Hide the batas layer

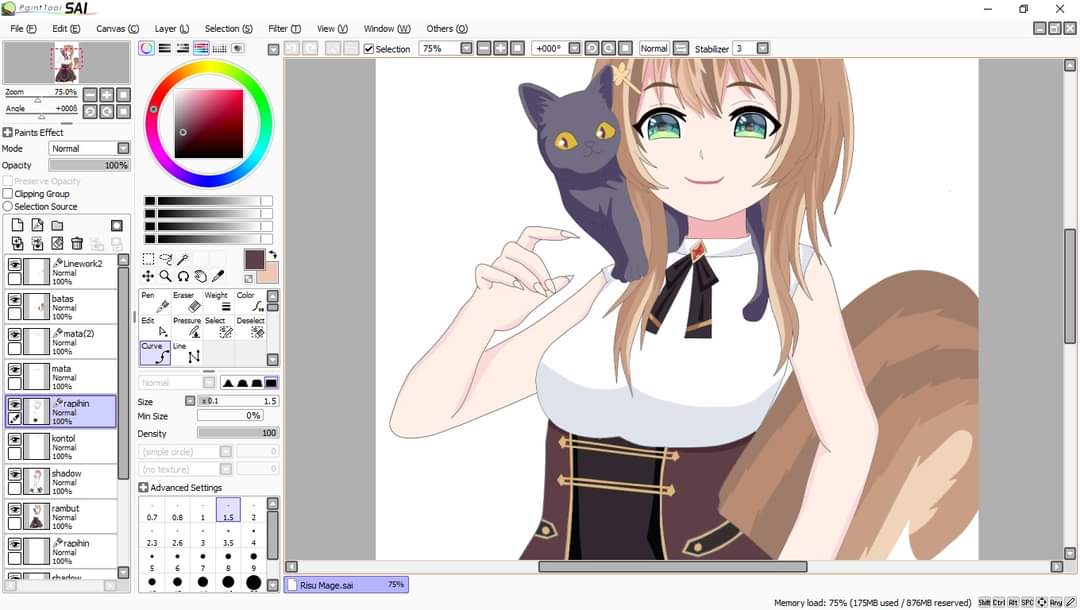(x=14, y=299)
